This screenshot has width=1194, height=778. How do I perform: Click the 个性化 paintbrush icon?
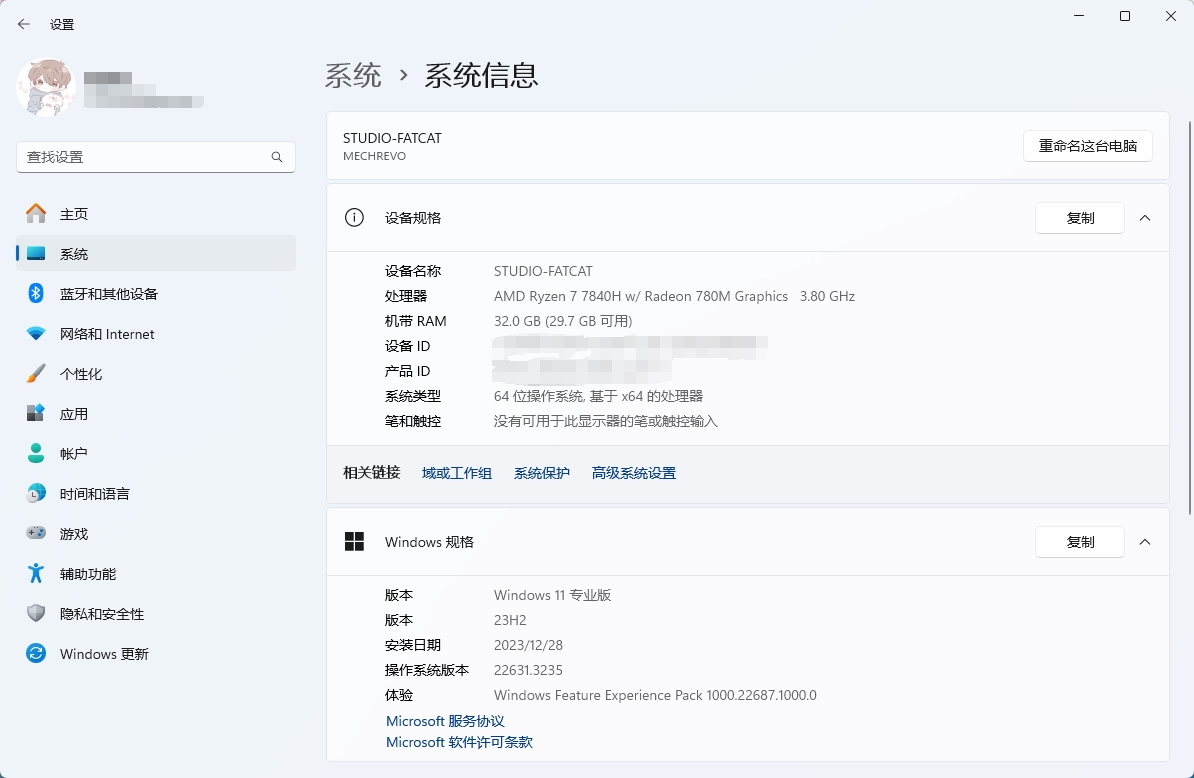pyautogui.click(x=36, y=374)
